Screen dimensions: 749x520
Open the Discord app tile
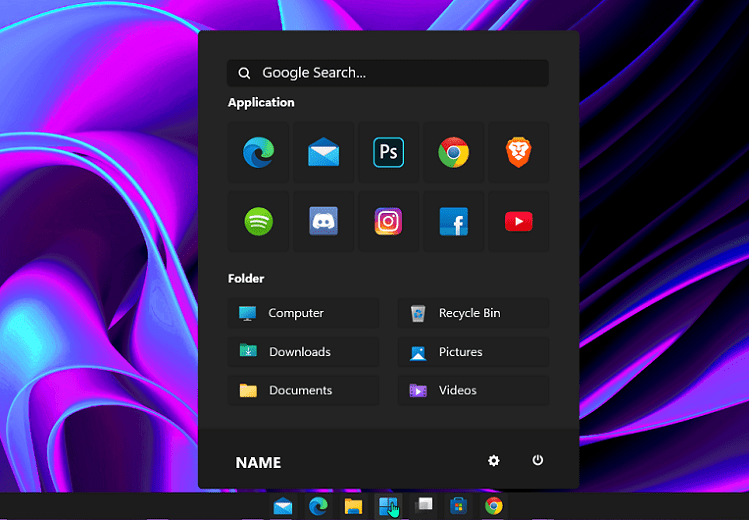point(323,221)
